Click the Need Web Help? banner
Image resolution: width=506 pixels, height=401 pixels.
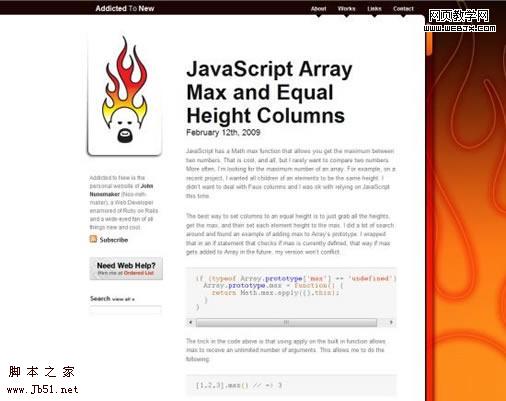[126, 268]
